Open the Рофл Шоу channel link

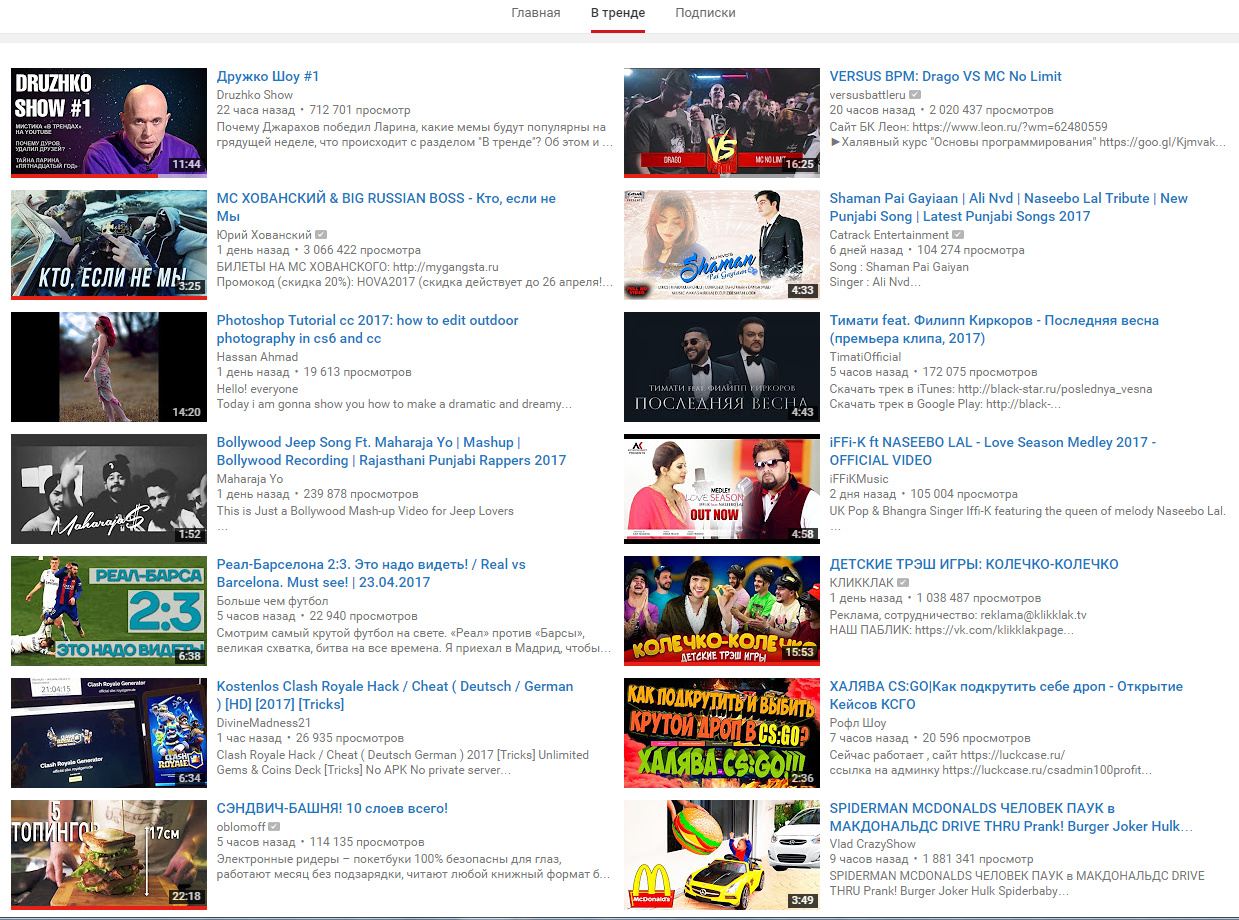pyautogui.click(x=858, y=722)
